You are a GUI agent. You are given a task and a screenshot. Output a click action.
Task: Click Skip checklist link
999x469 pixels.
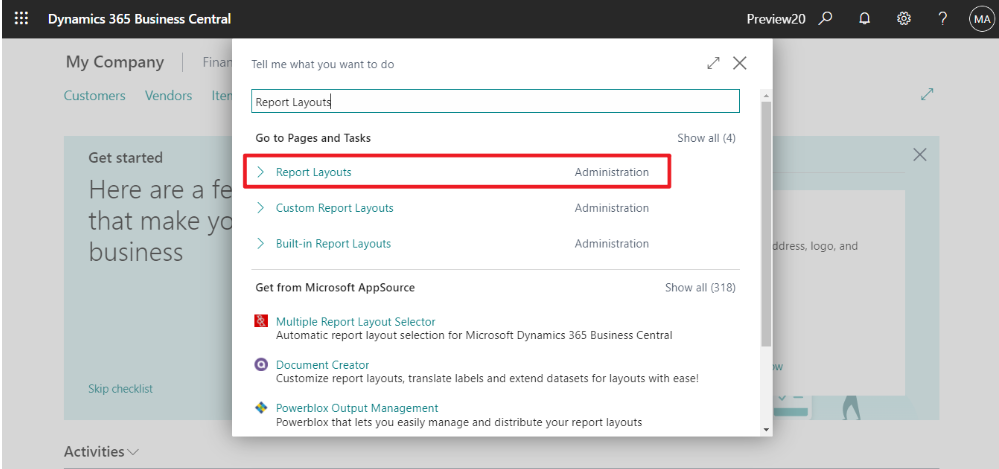120,389
